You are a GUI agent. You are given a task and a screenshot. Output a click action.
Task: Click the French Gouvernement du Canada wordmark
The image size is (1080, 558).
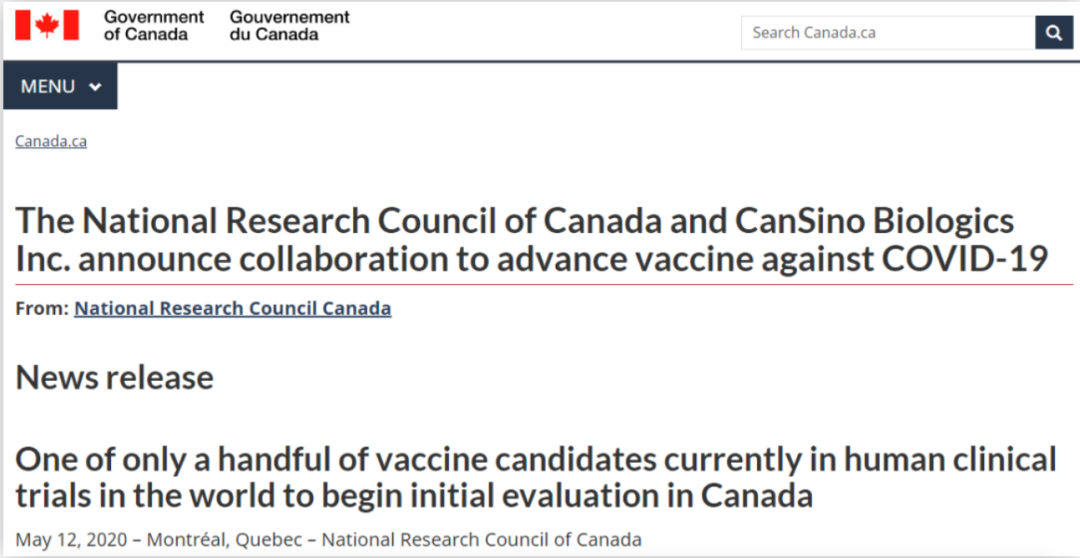click(x=289, y=25)
